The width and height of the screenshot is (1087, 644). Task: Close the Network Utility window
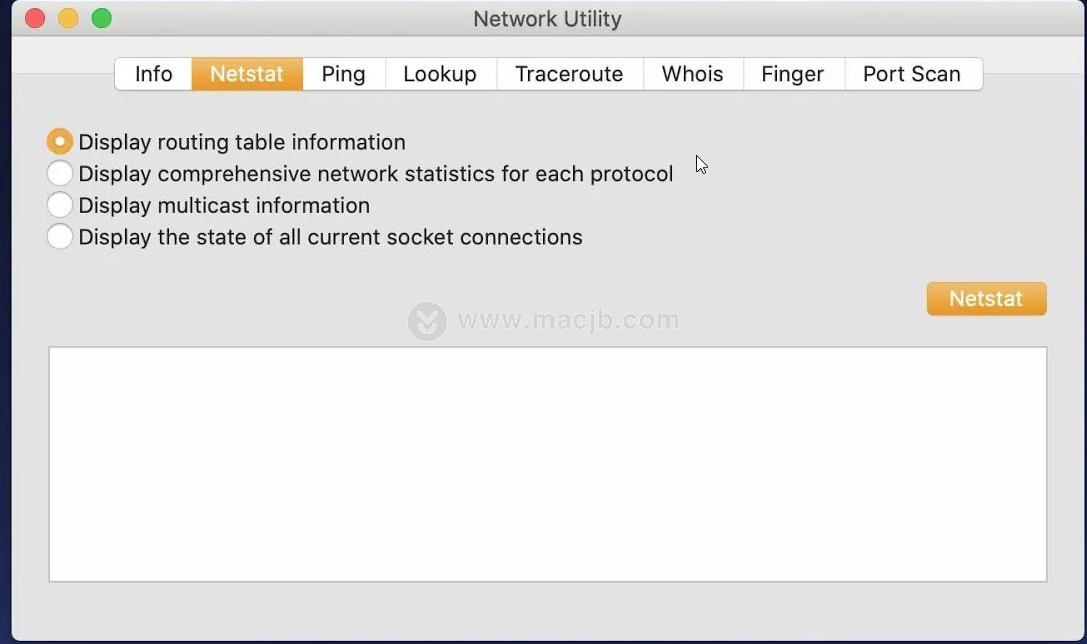[x=35, y=18]
